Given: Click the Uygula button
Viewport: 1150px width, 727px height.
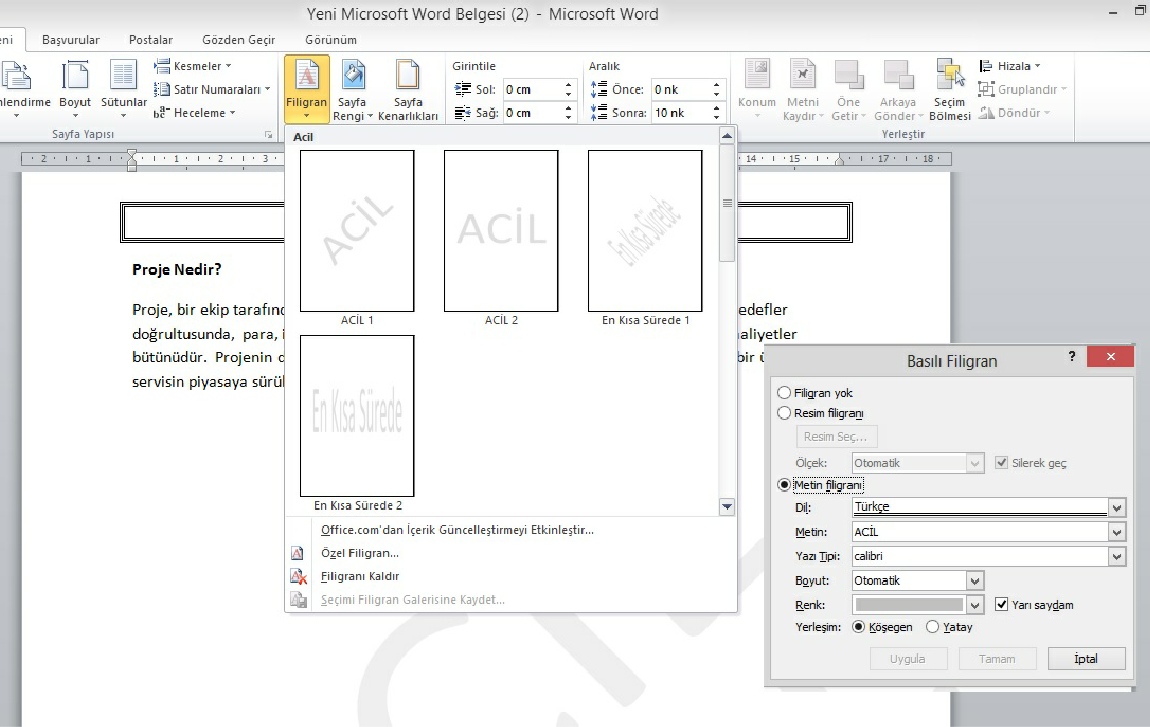Looking at the screenshot, I should point(908,659).
